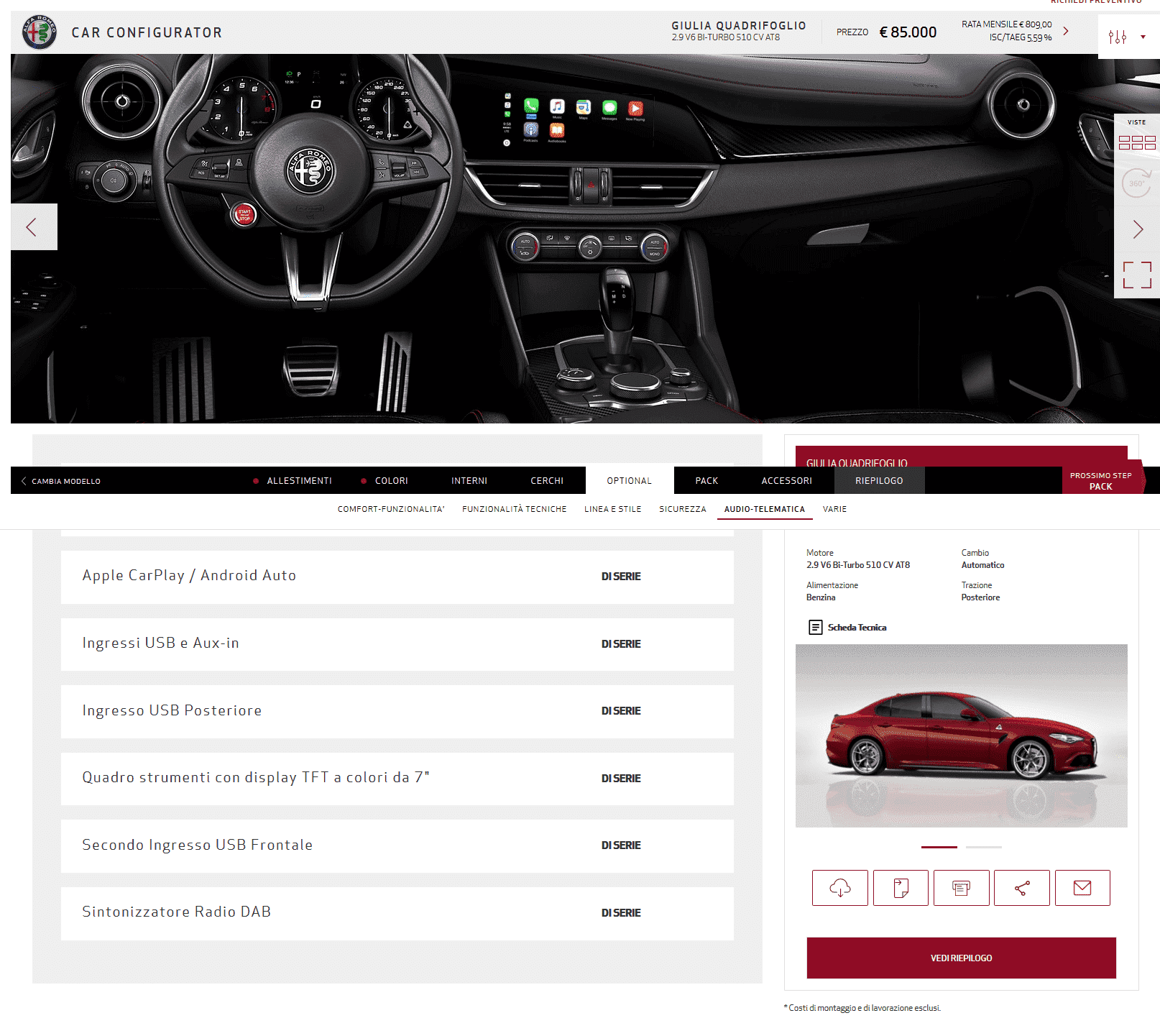Screen dimensions: 1160x1036
Task: Open the Viste grid views icon
Action: 1136,142
